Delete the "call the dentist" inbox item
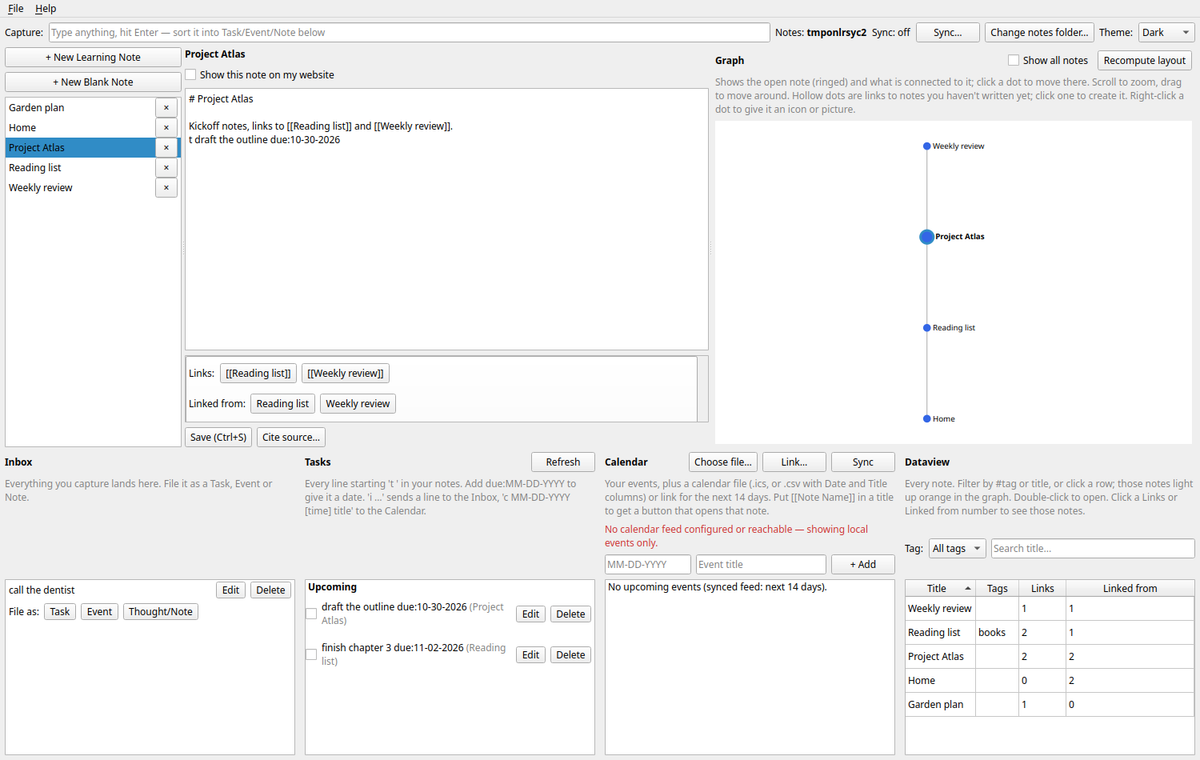 pos(270,590)
